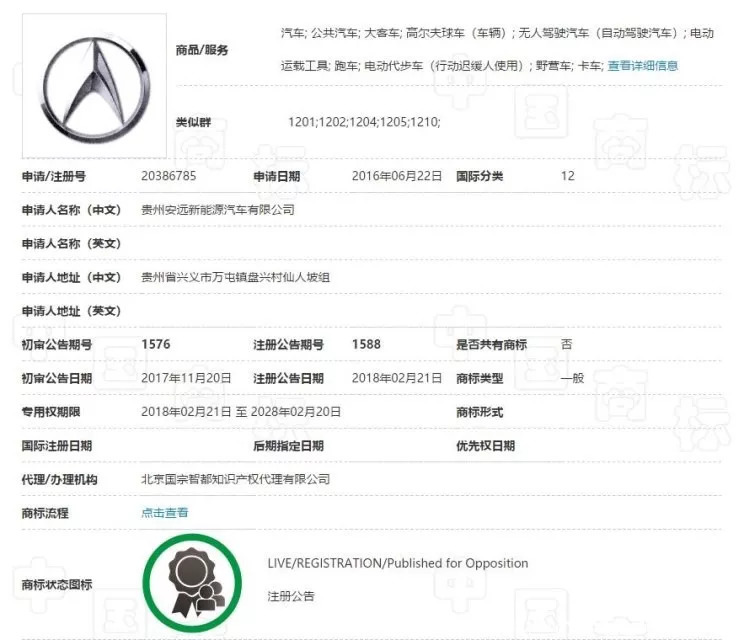Click the international class value 12
744x640 pixels.
(568, 176)
